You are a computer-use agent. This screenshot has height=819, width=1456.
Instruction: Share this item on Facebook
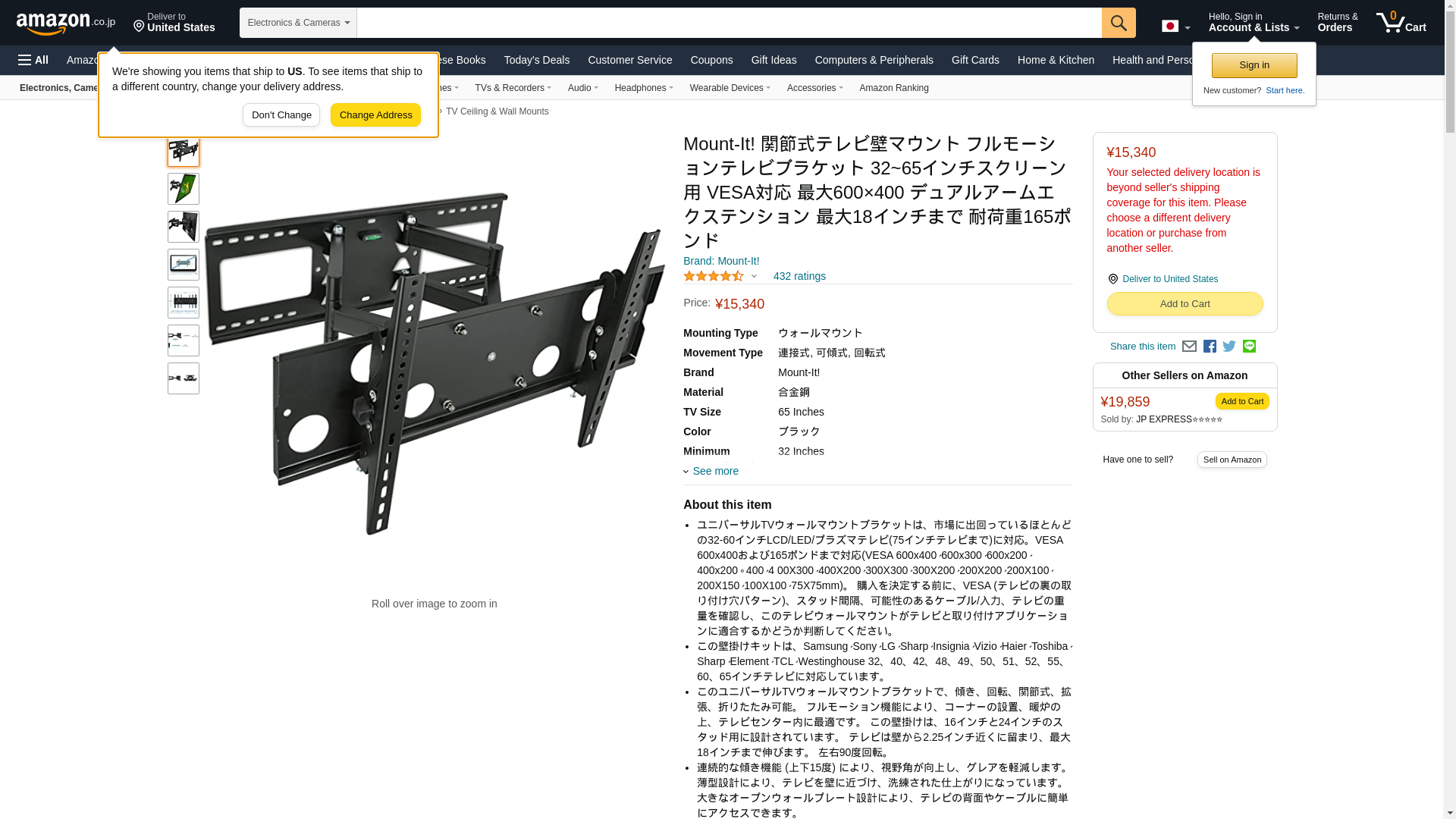tap(1210, 347)
